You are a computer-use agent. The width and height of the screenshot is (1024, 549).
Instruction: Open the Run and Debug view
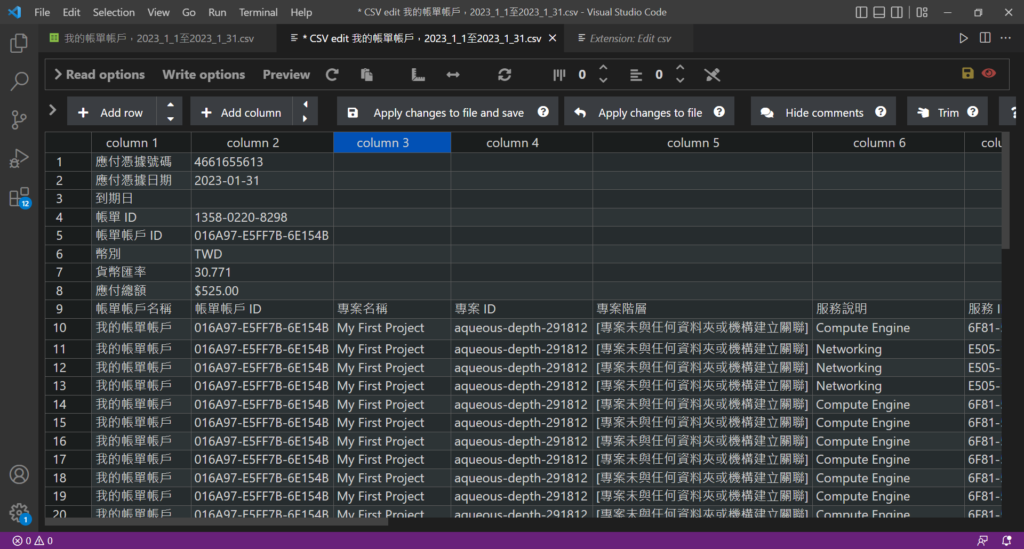[x=19, y=158]
